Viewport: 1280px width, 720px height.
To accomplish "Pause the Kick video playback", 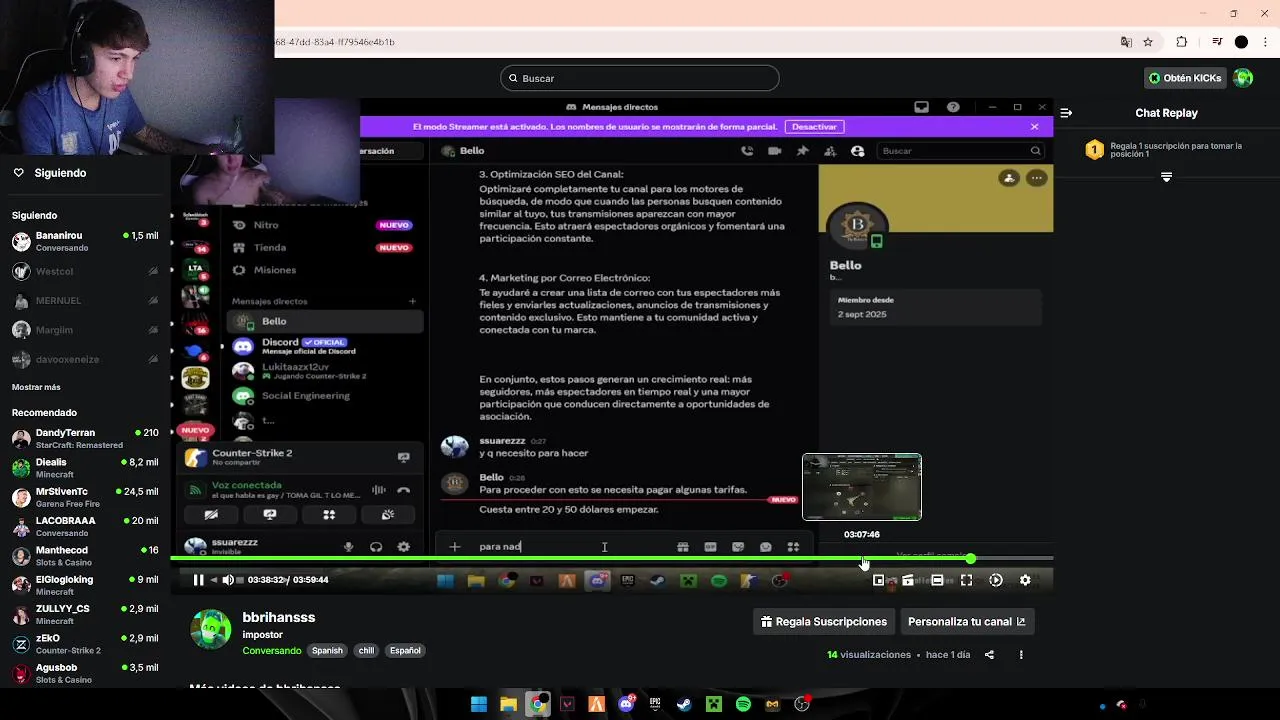I will pos(198,580).
